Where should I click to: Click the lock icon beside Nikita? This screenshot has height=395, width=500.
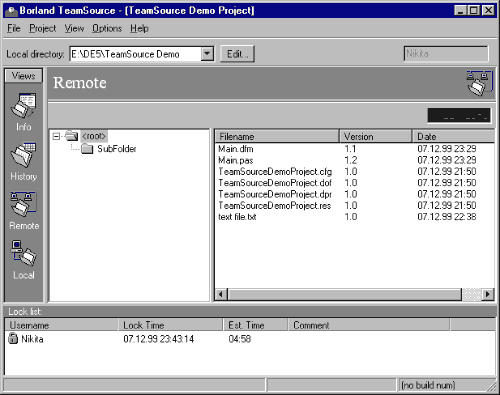pyautogui.click(x=13, y=338)
